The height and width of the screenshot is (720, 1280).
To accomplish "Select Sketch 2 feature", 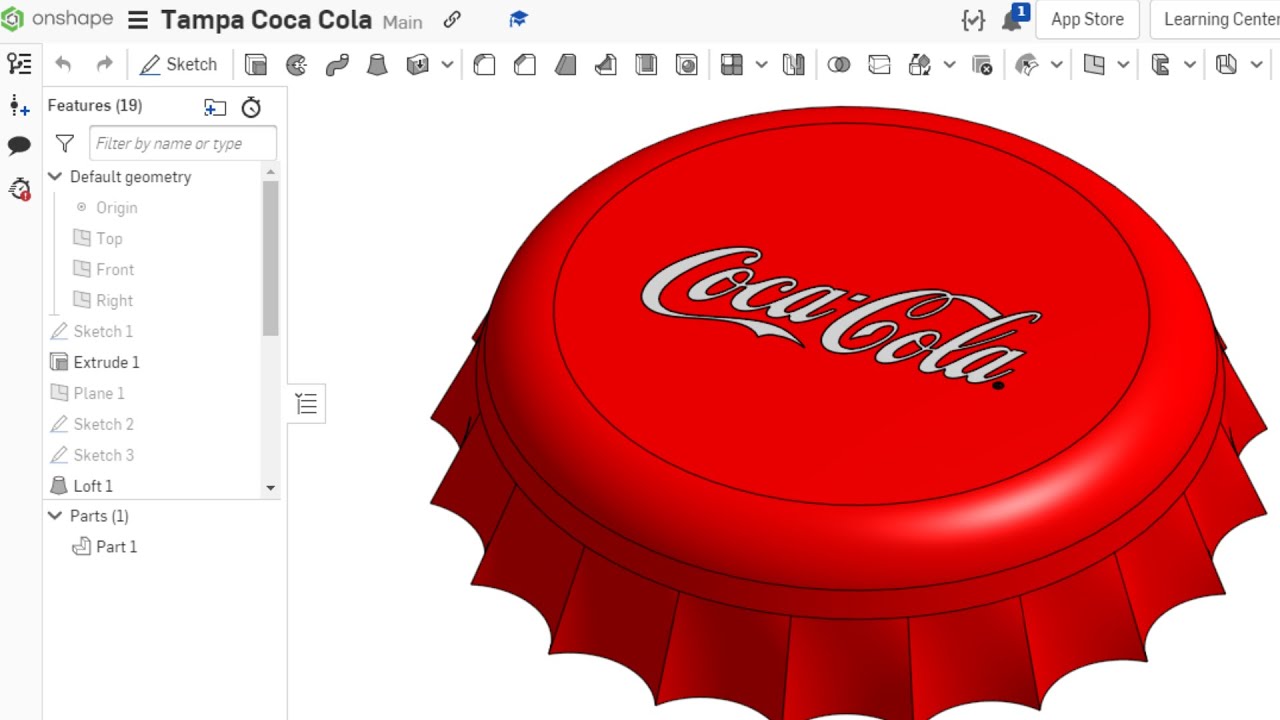I will pos(103,425).
